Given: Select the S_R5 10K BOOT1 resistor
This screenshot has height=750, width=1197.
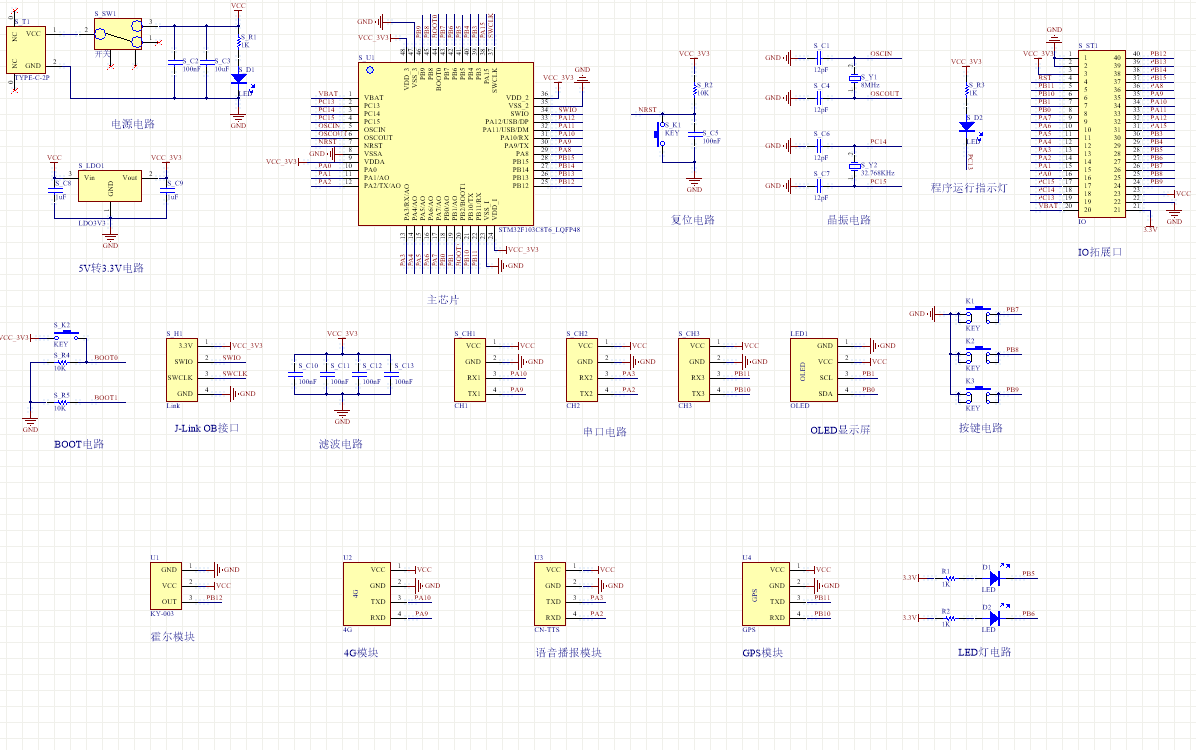Looking at the screenshot, I should click(61, 402).
